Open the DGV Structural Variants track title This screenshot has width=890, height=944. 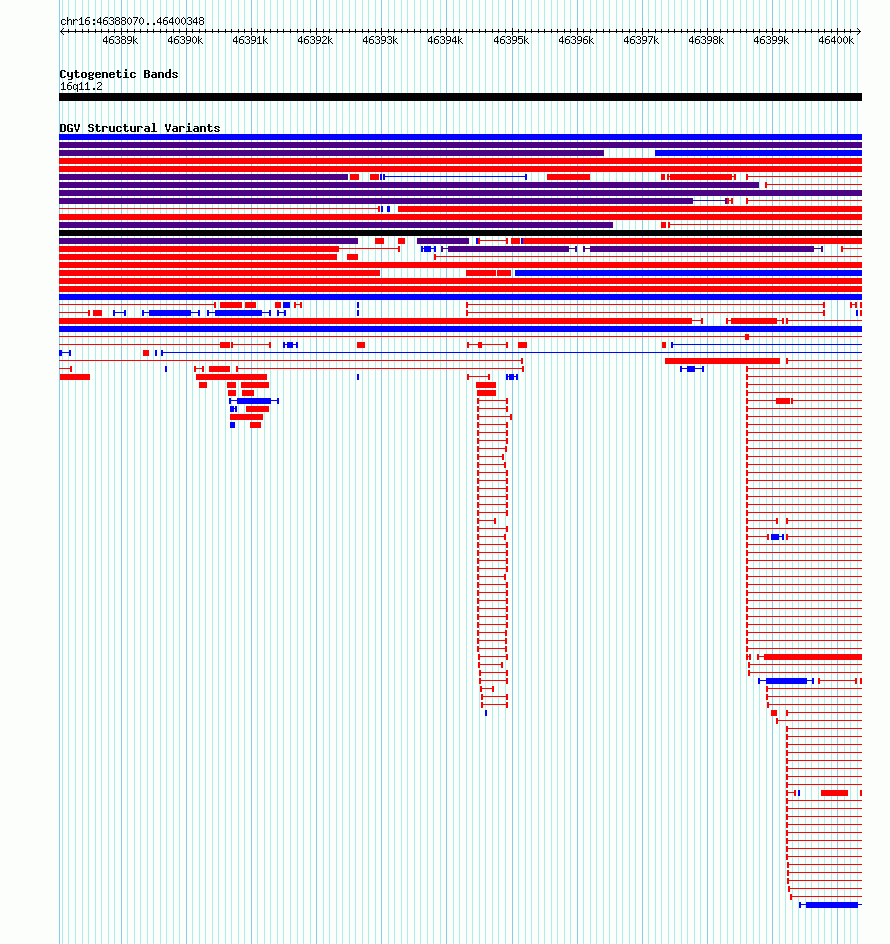pyautogui.click(x=140, y=128)
